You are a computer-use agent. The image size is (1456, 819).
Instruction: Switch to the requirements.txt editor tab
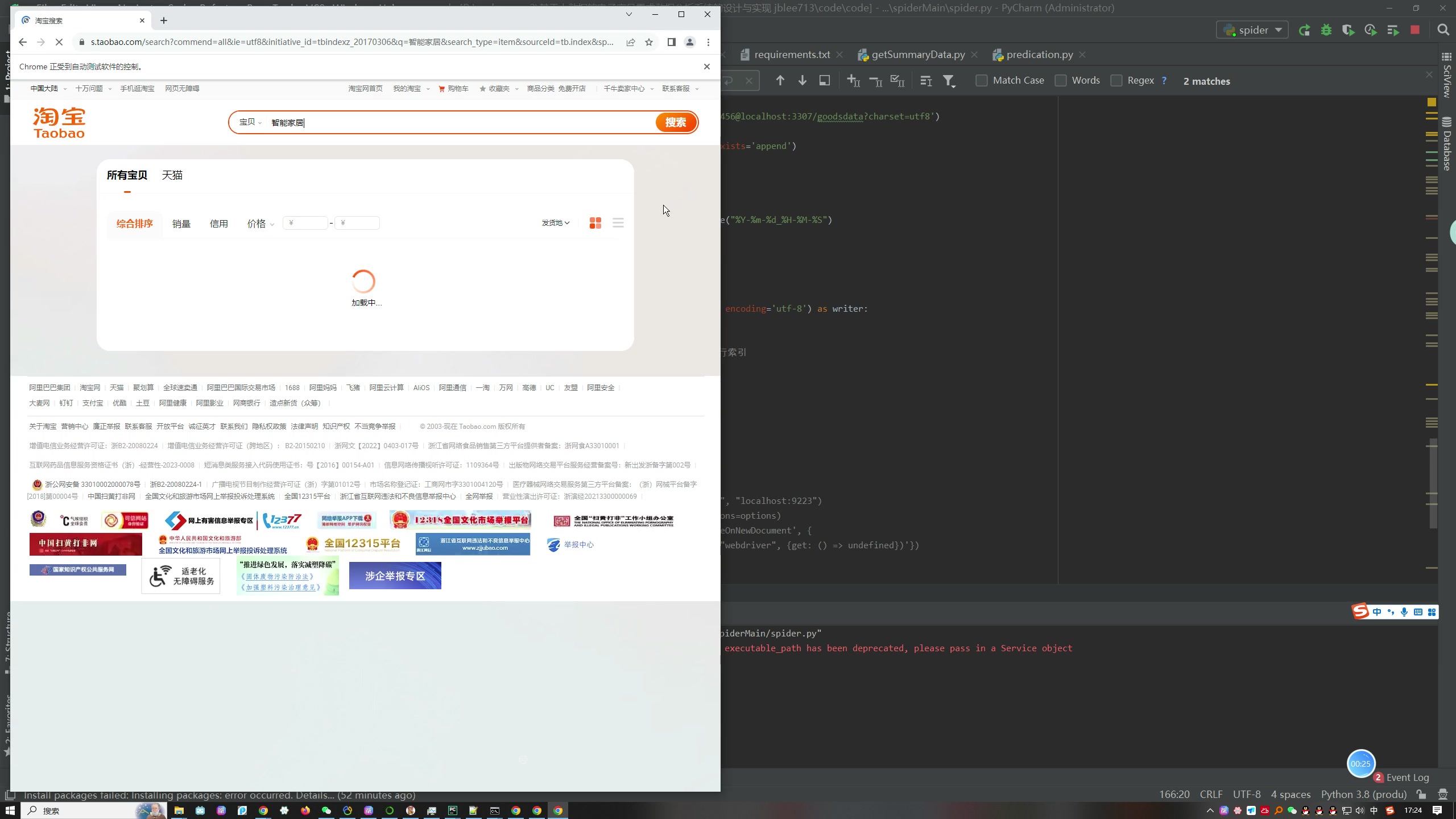[792, 55]
